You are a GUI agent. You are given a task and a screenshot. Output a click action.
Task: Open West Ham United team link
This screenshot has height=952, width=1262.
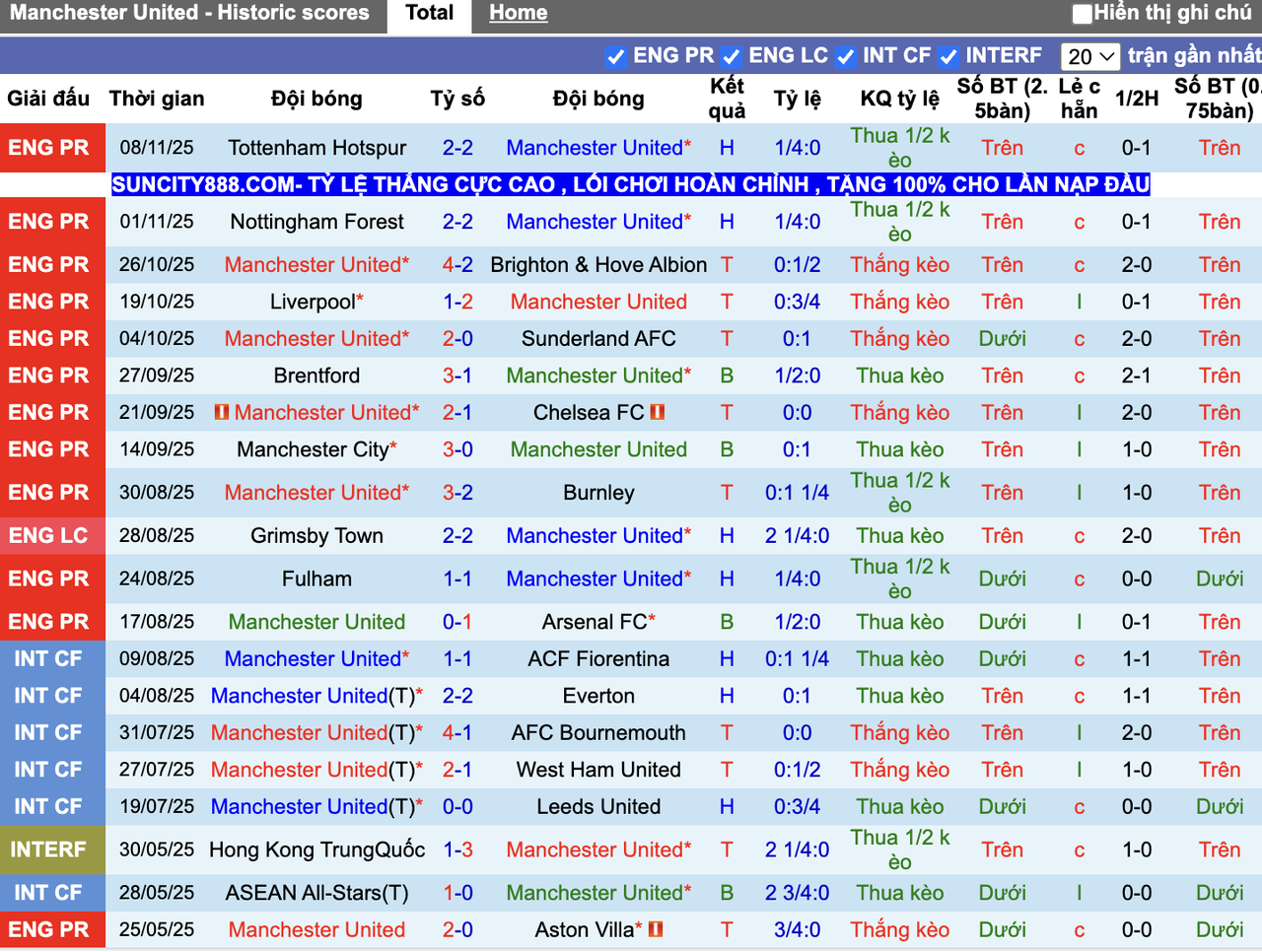[x=598, y=770]
